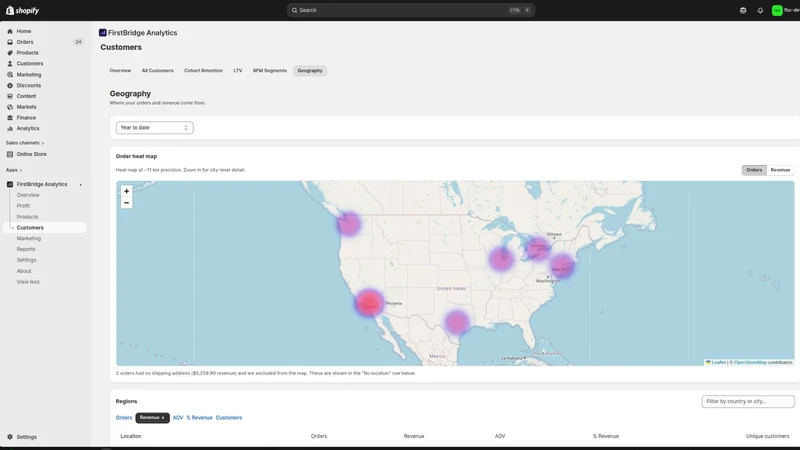
Task: Click the notifications bell icon
Action: coord(760,10)
